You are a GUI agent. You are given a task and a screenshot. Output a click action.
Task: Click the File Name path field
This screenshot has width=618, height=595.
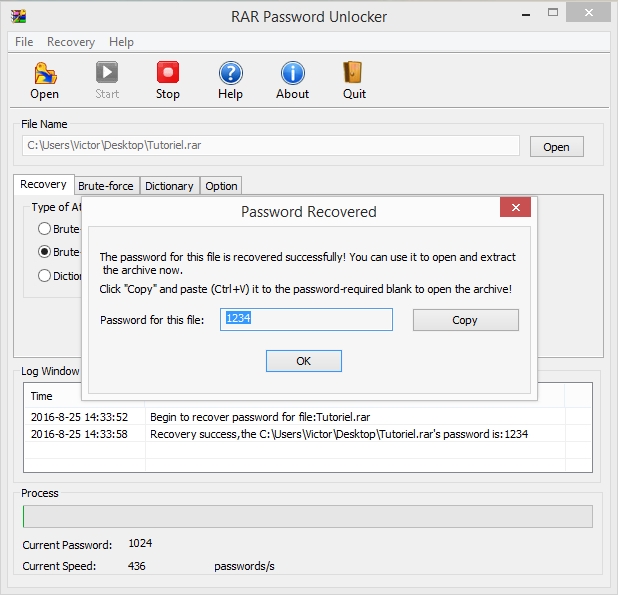271,145
